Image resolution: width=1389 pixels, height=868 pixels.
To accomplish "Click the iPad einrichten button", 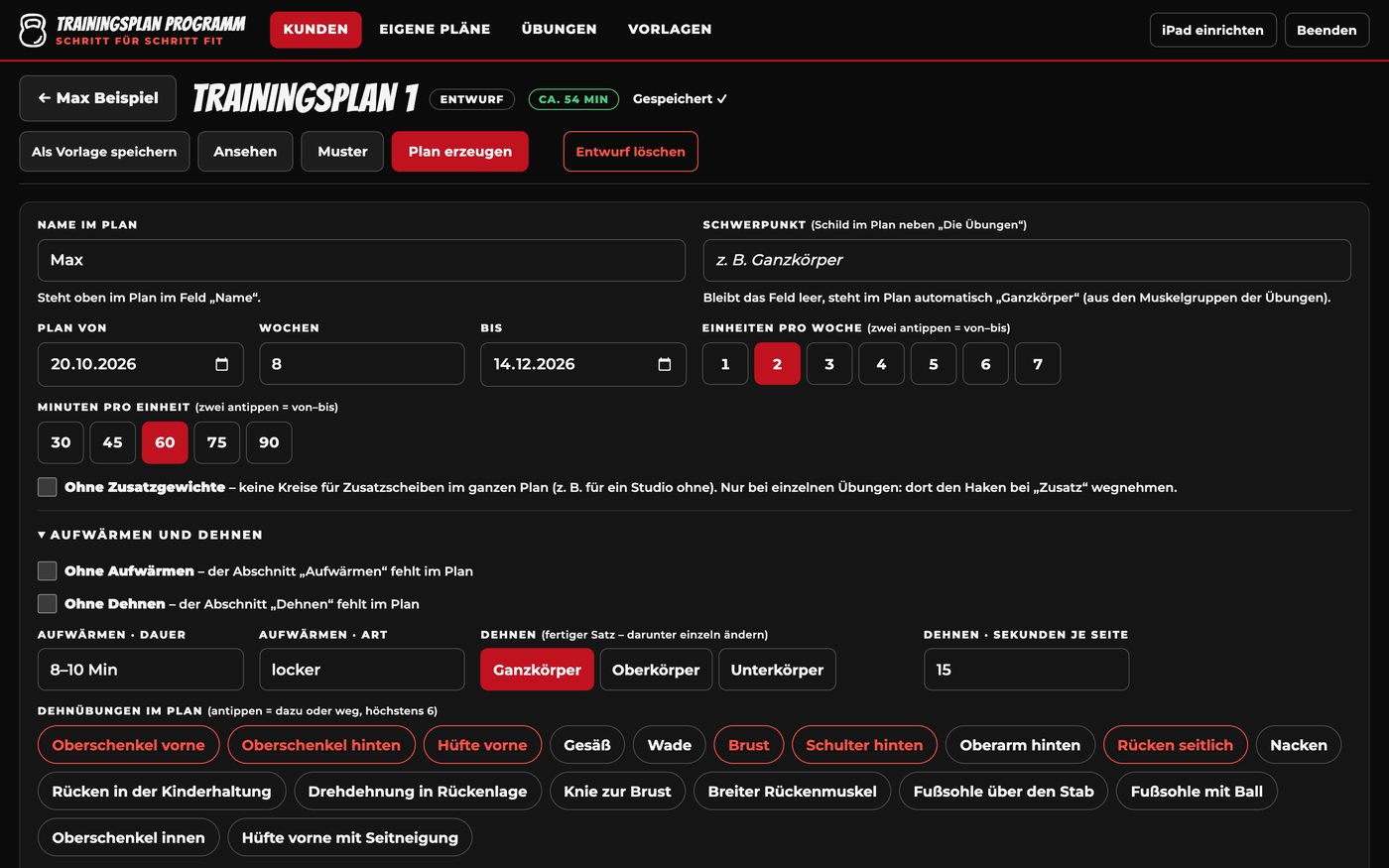I will coord(1212,30).
